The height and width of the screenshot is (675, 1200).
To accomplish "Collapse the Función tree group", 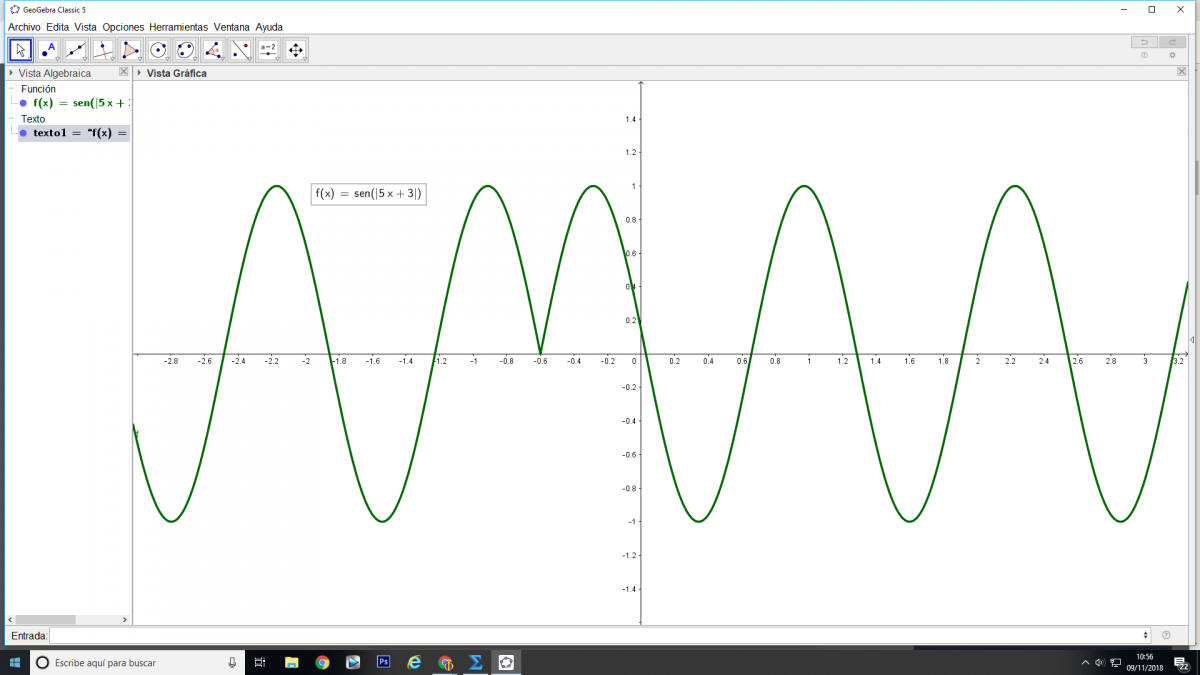I will tap(13, 89).
